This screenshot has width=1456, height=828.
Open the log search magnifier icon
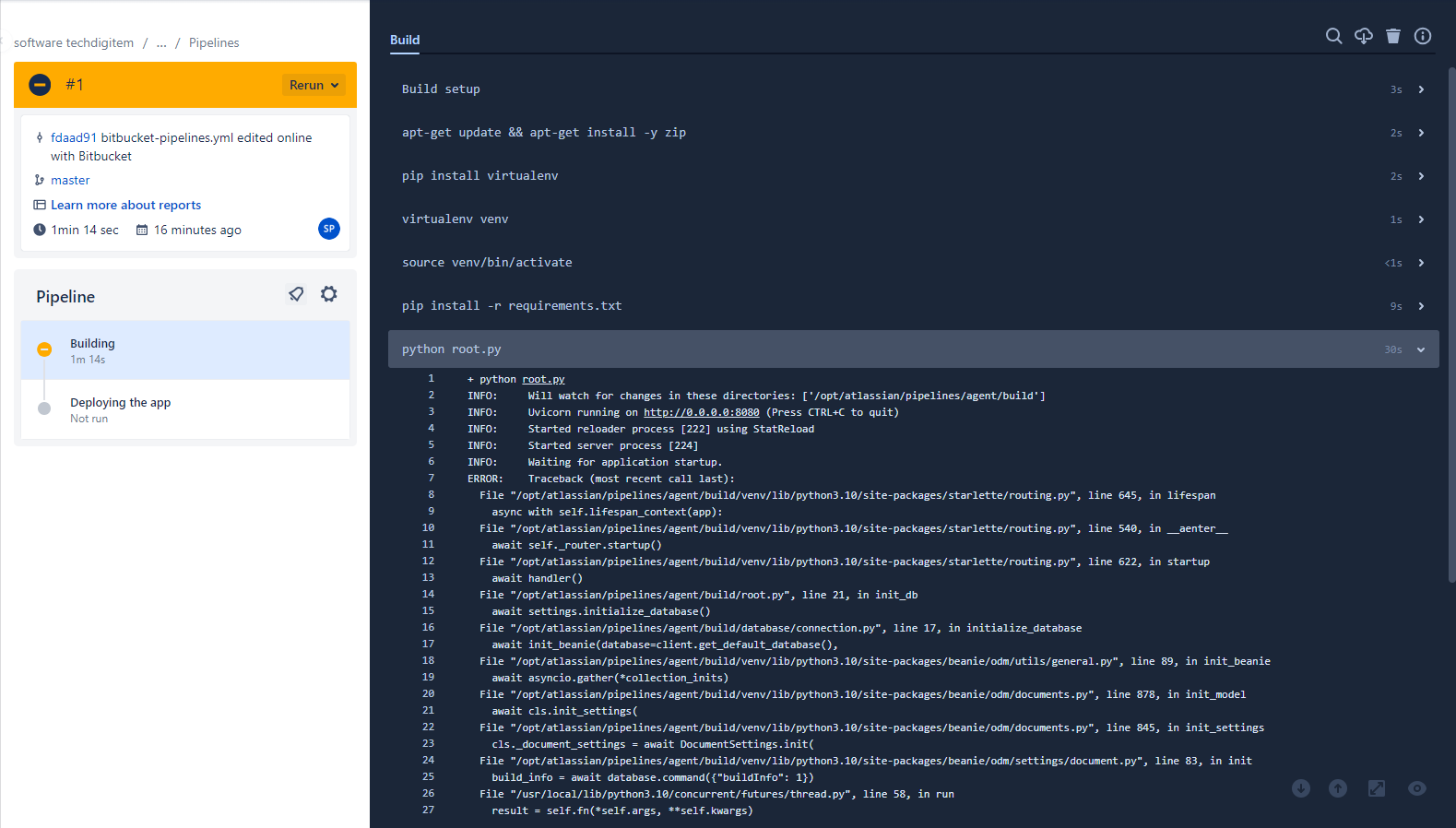pos(1333,36)
